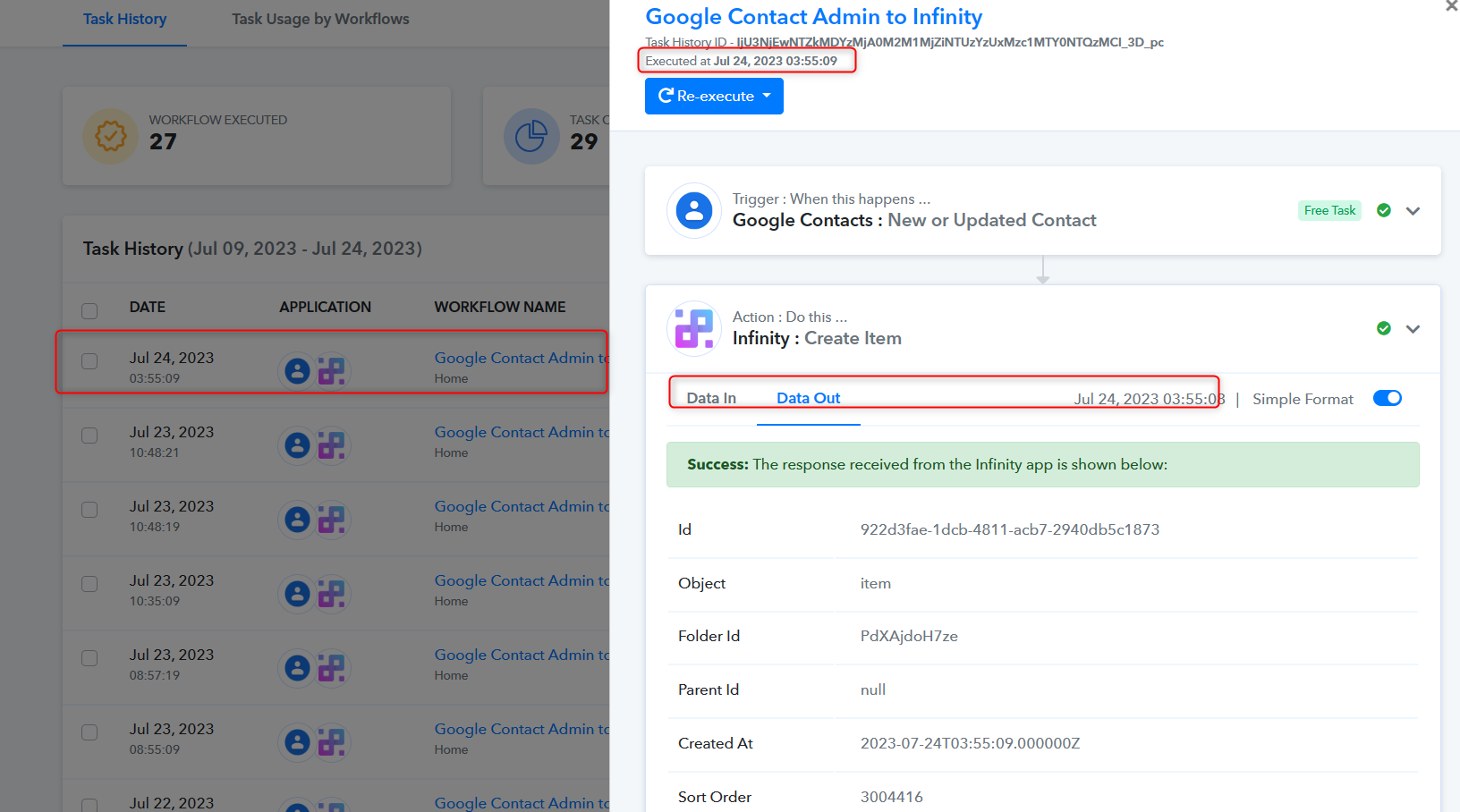Image resolution: width=1460 pixels, height=812 pixels.
Task: Click the Google Contact Admin to Infinity title
Action: 814,17
